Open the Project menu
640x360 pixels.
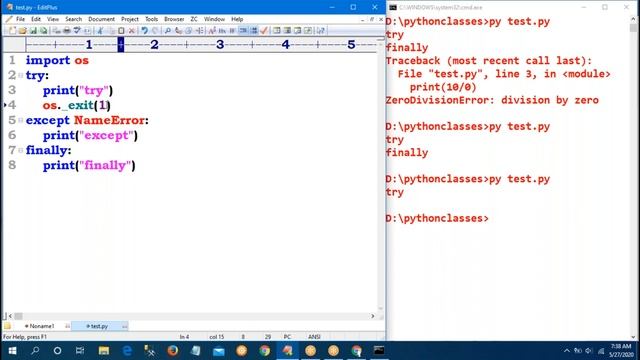pyautogui.click(x=130, y=19)
